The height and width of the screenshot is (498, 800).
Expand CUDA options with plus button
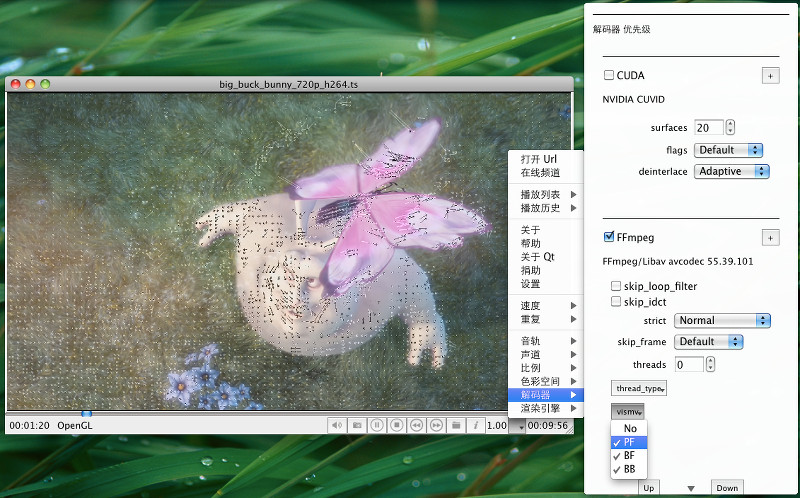click(770, 76)
